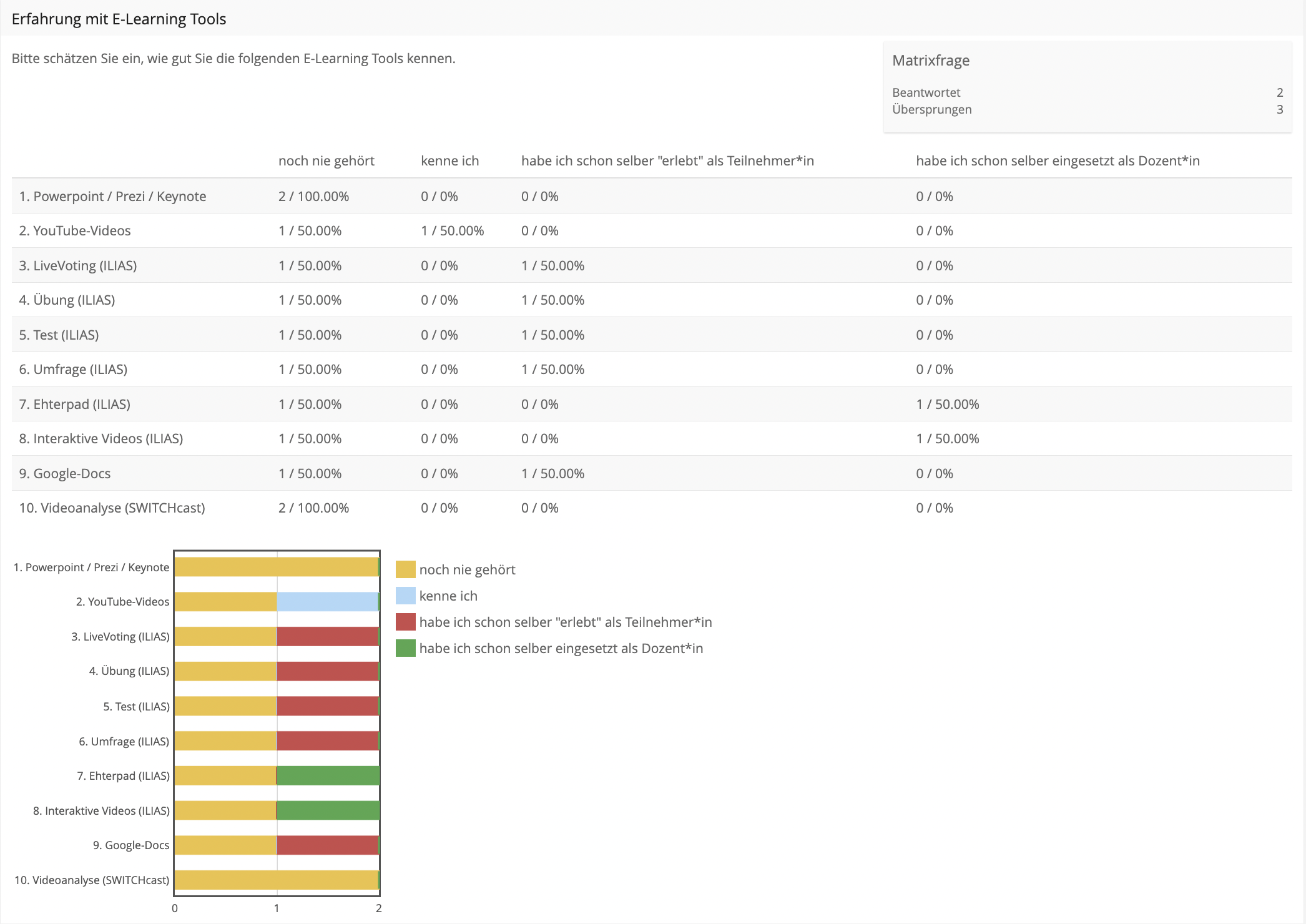Click the 'kenne ich' column header

tap(449, 161)
